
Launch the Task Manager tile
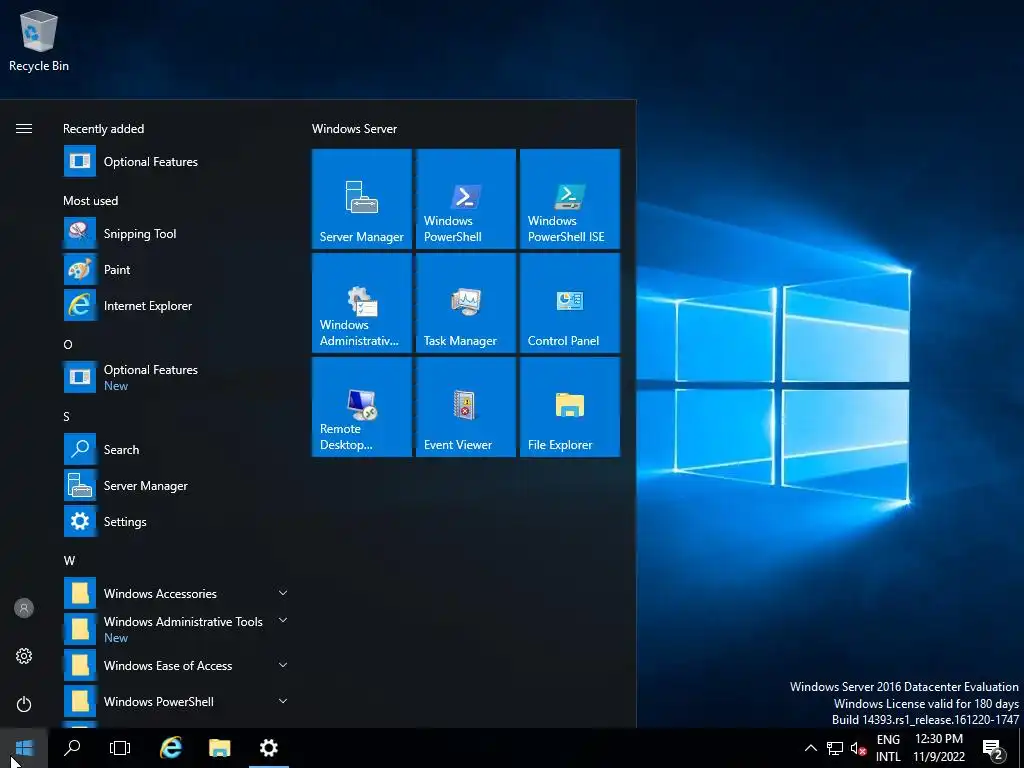pyautogui.click(x=466, y=302)
